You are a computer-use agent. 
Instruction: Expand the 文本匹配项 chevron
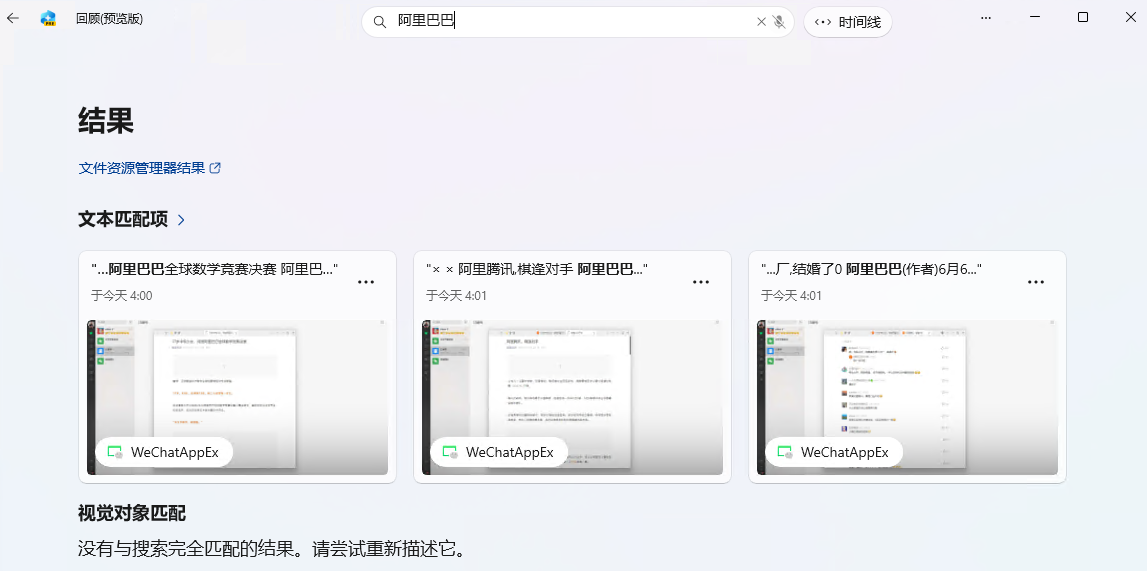coord(181,220)
